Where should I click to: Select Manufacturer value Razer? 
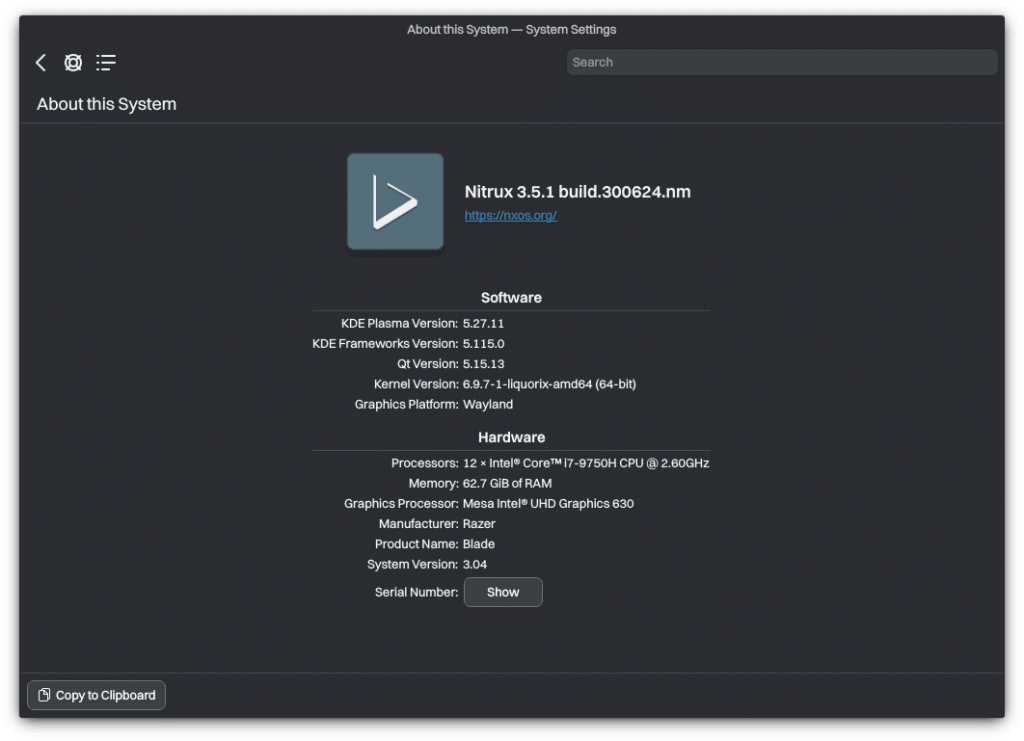pyautogui.click(x=479, y=524)
